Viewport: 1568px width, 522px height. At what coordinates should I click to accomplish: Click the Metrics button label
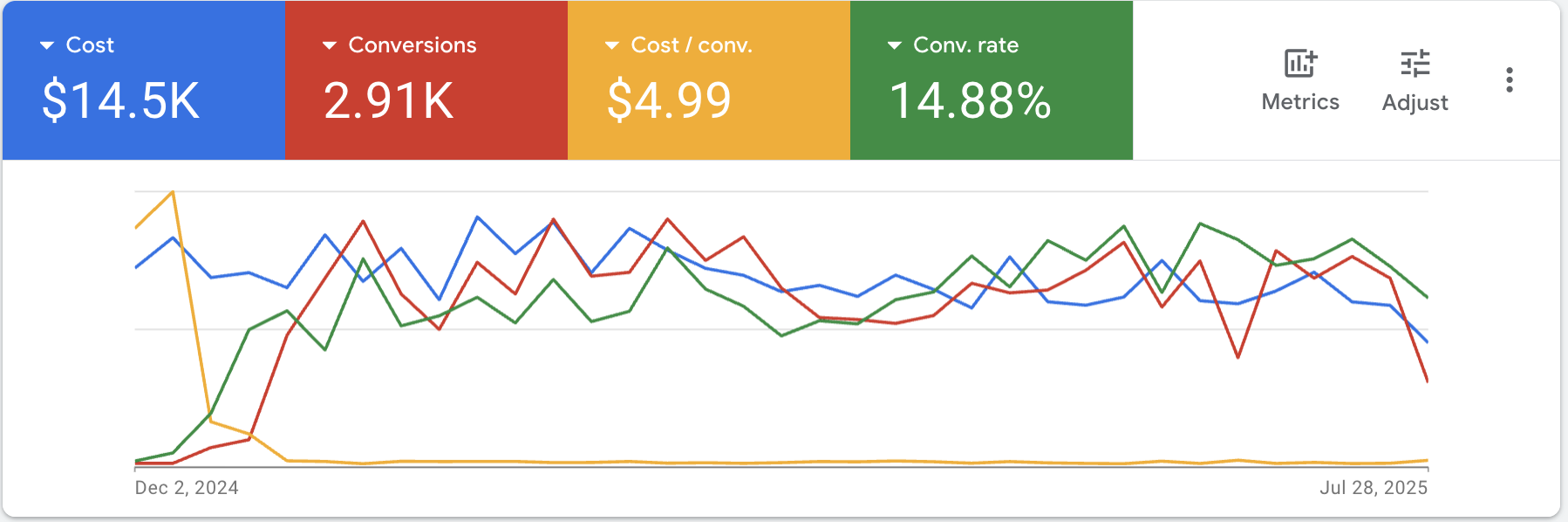(1299, 102)
